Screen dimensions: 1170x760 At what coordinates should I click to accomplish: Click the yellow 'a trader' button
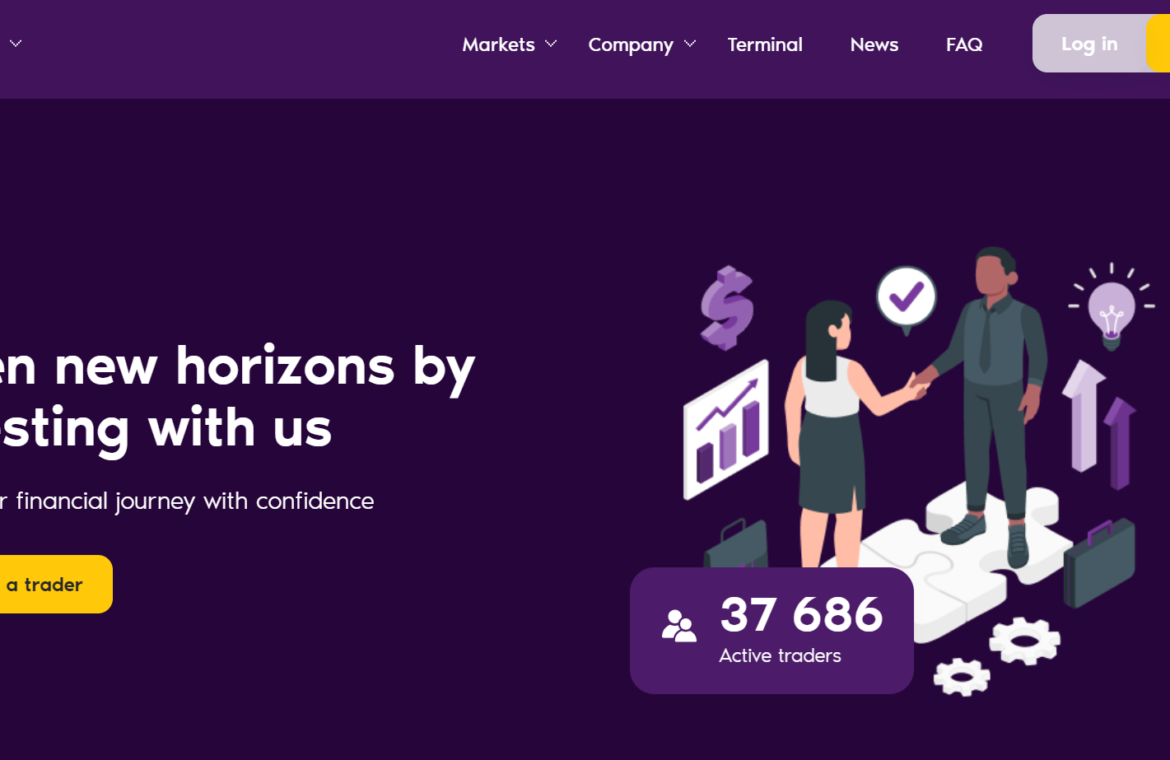(x=54, y=584)
